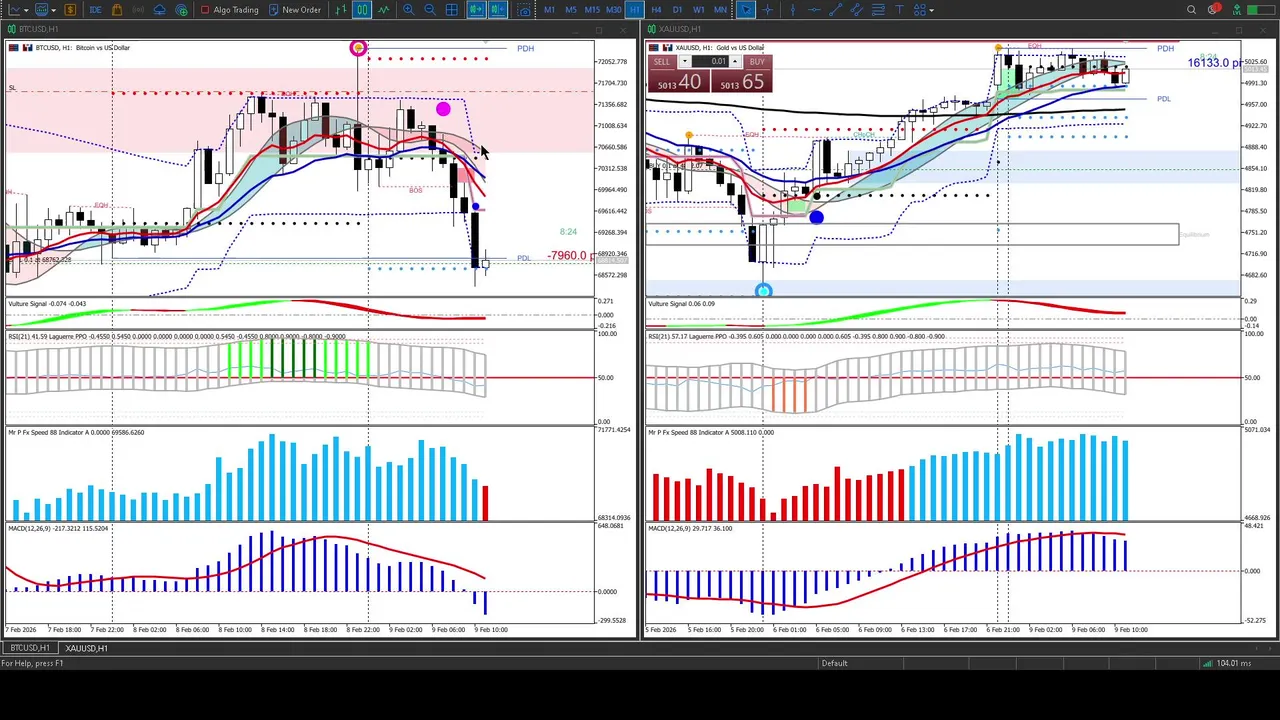The image size is (1280, 720).
Task: Switch to BTCUSD,H1 bottom tab
Action: (x=29, y=648)
